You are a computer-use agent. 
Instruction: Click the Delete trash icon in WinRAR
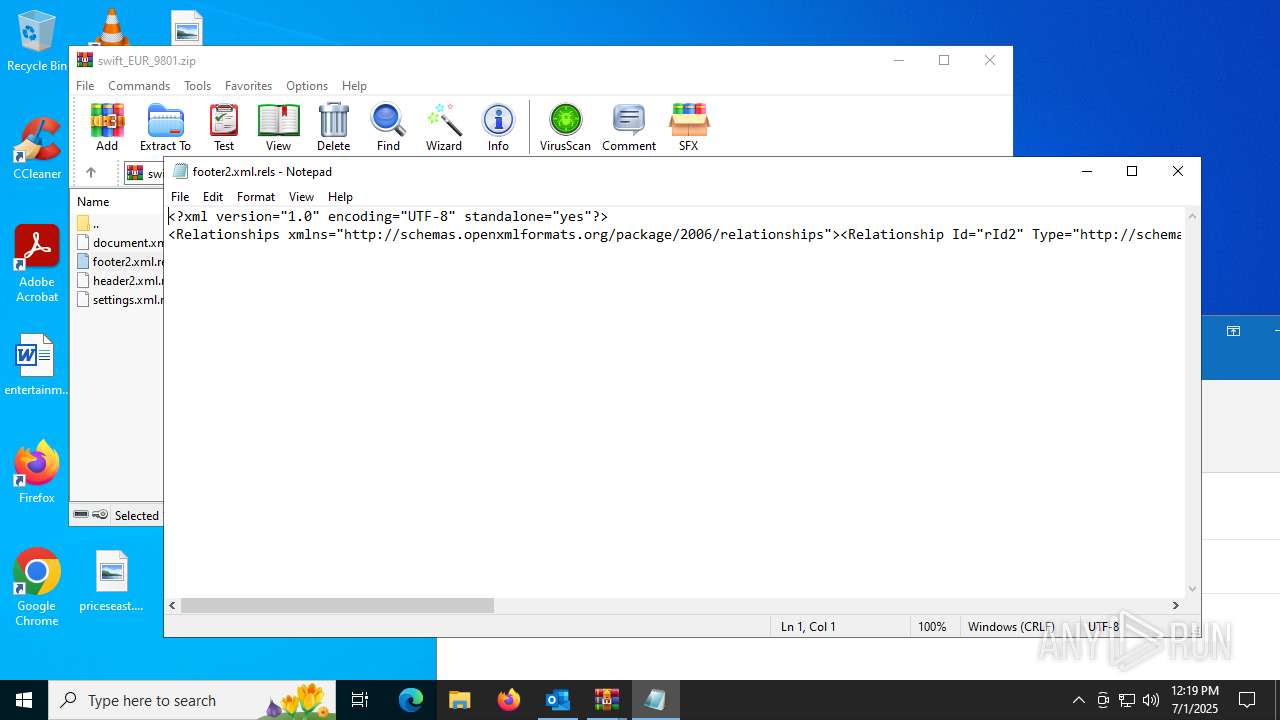click(x=333, y=127)
